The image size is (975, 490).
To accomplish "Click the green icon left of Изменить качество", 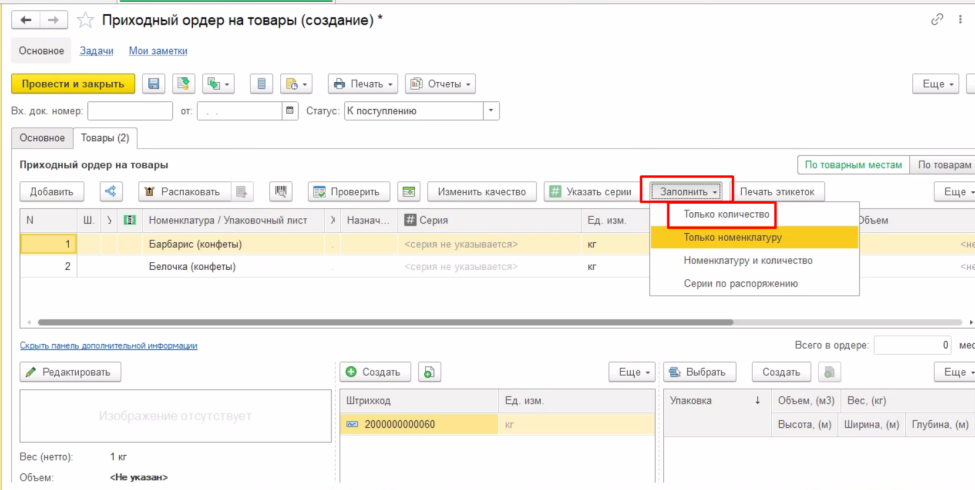I will [408, 191].
